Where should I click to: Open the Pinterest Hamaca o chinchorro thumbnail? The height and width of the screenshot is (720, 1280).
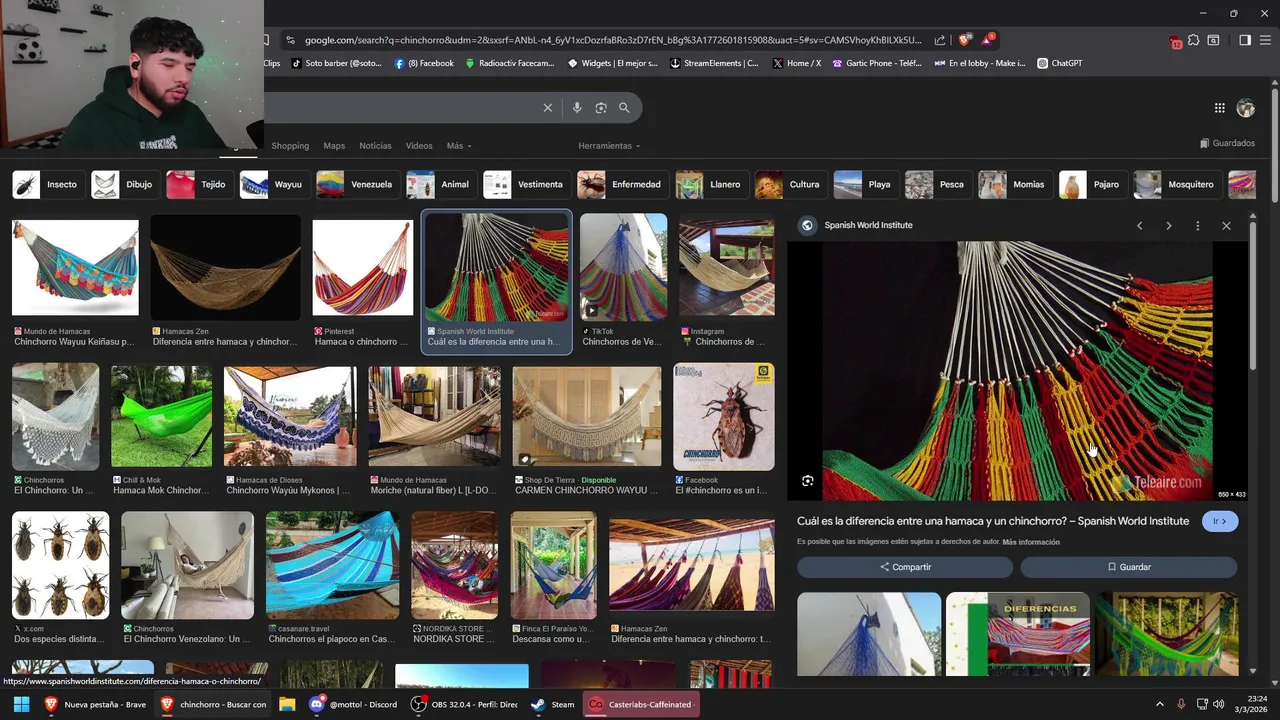[362, 268]
